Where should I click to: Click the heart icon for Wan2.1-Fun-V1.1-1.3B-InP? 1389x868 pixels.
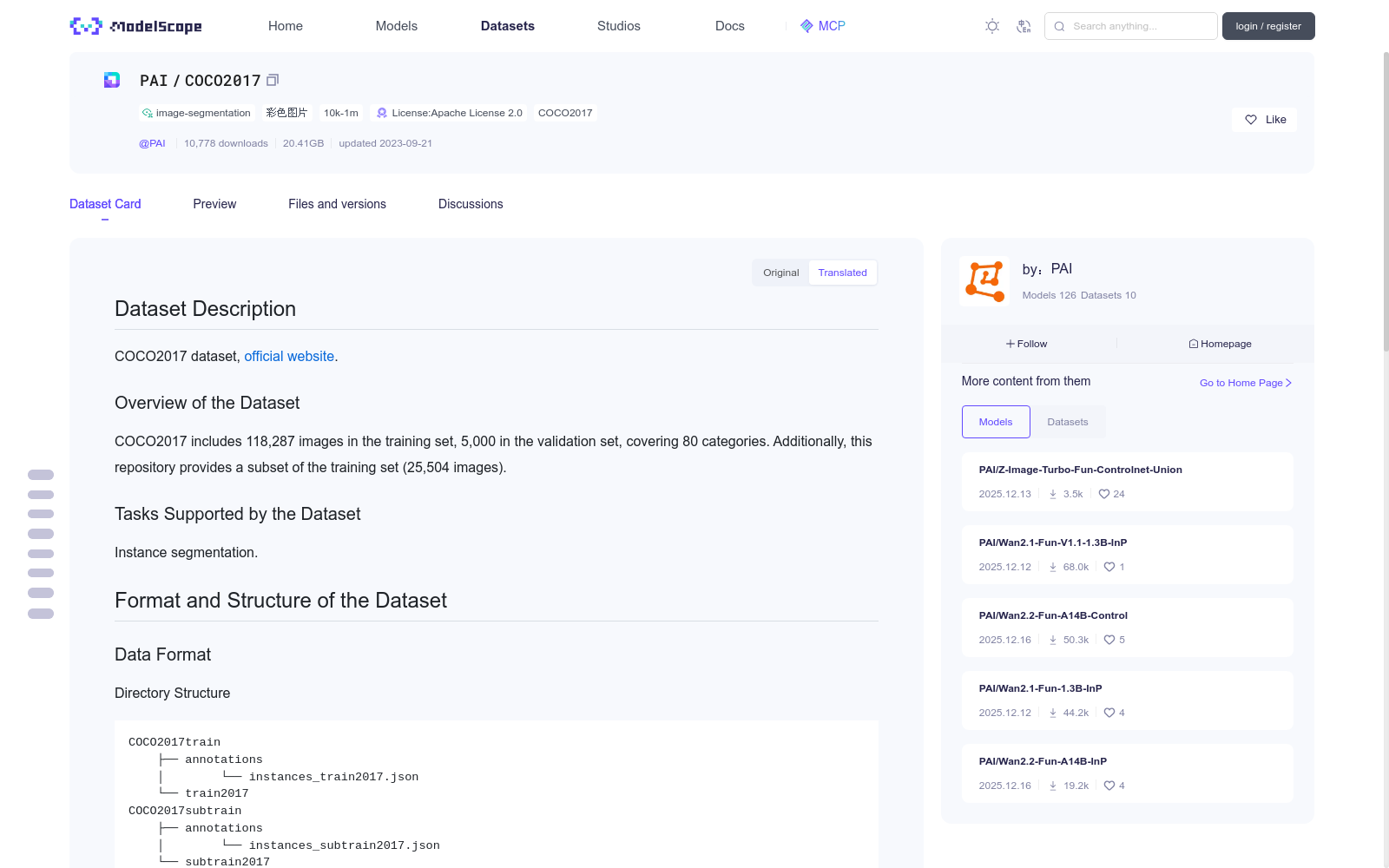pyautogui.click(x=1109, y=567)
